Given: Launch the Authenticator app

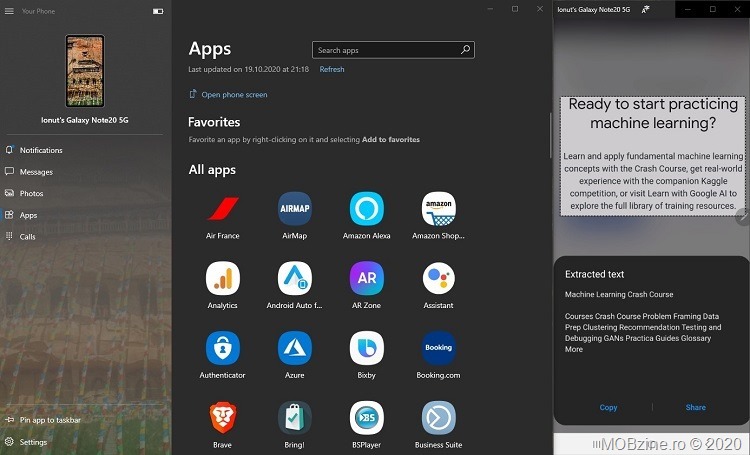Looking at the screenshot, I should (x=222, y=348).
